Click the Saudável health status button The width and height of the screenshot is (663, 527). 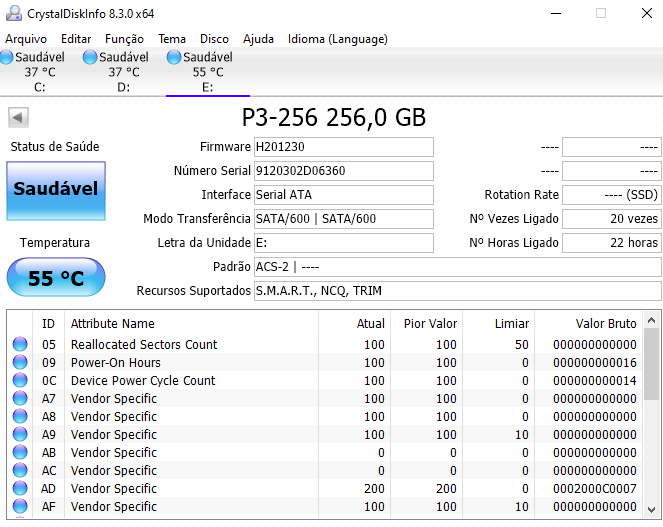click(56, 191)
